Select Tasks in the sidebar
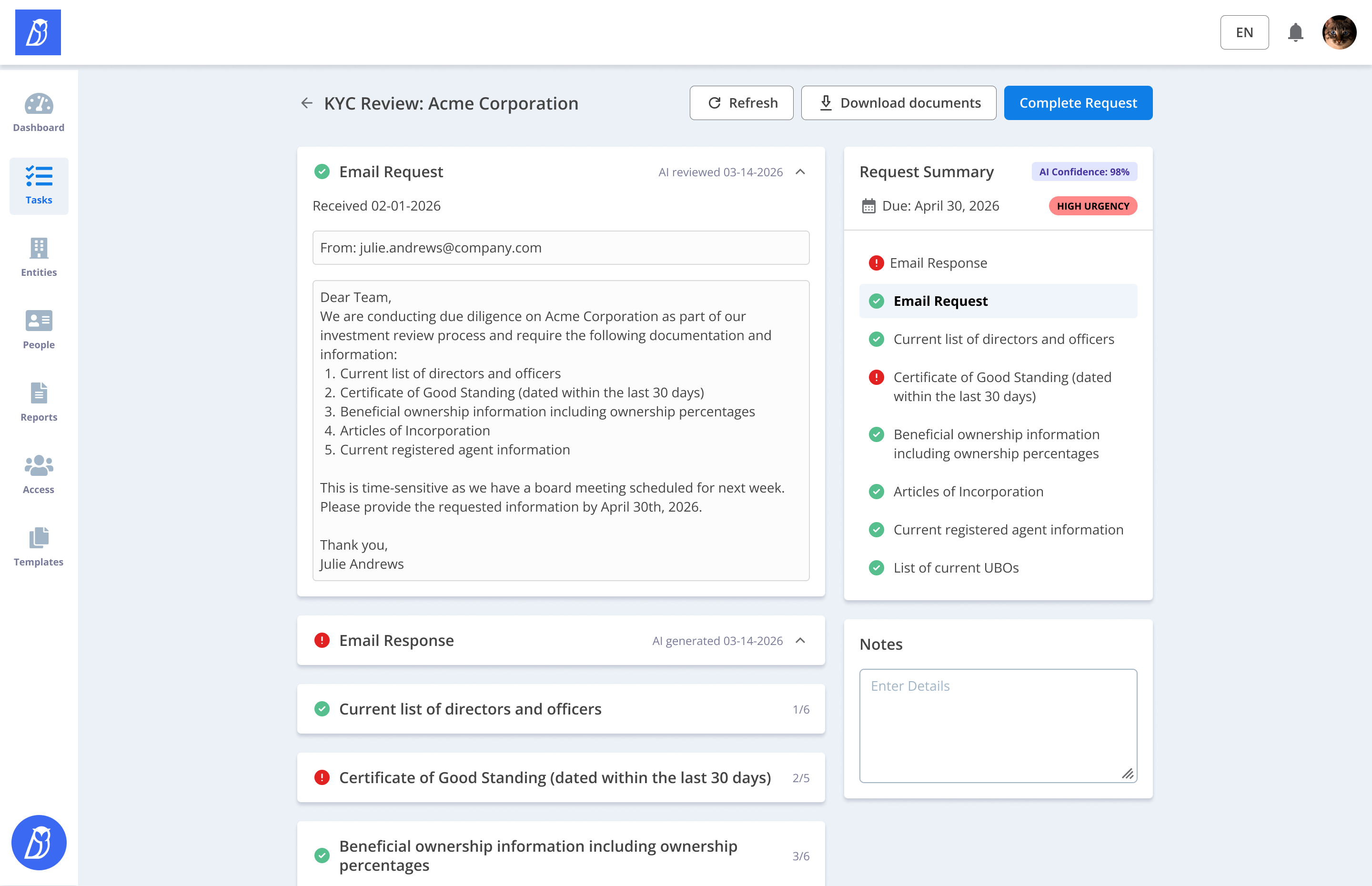 tap(39, 185)
